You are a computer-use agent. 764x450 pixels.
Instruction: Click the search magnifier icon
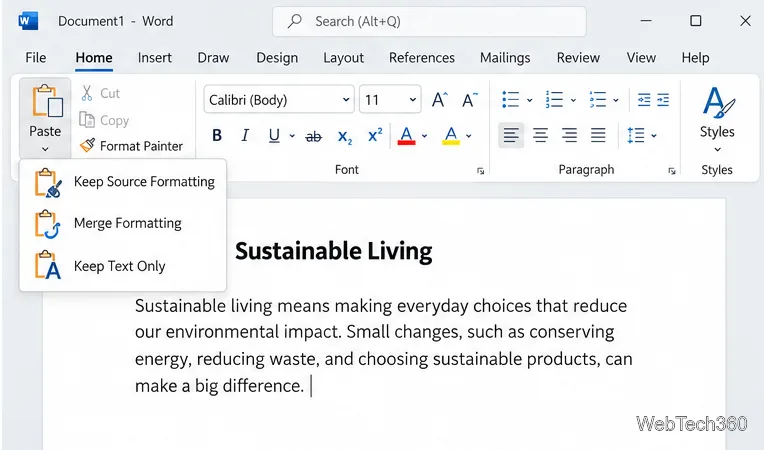click(294, 21)
